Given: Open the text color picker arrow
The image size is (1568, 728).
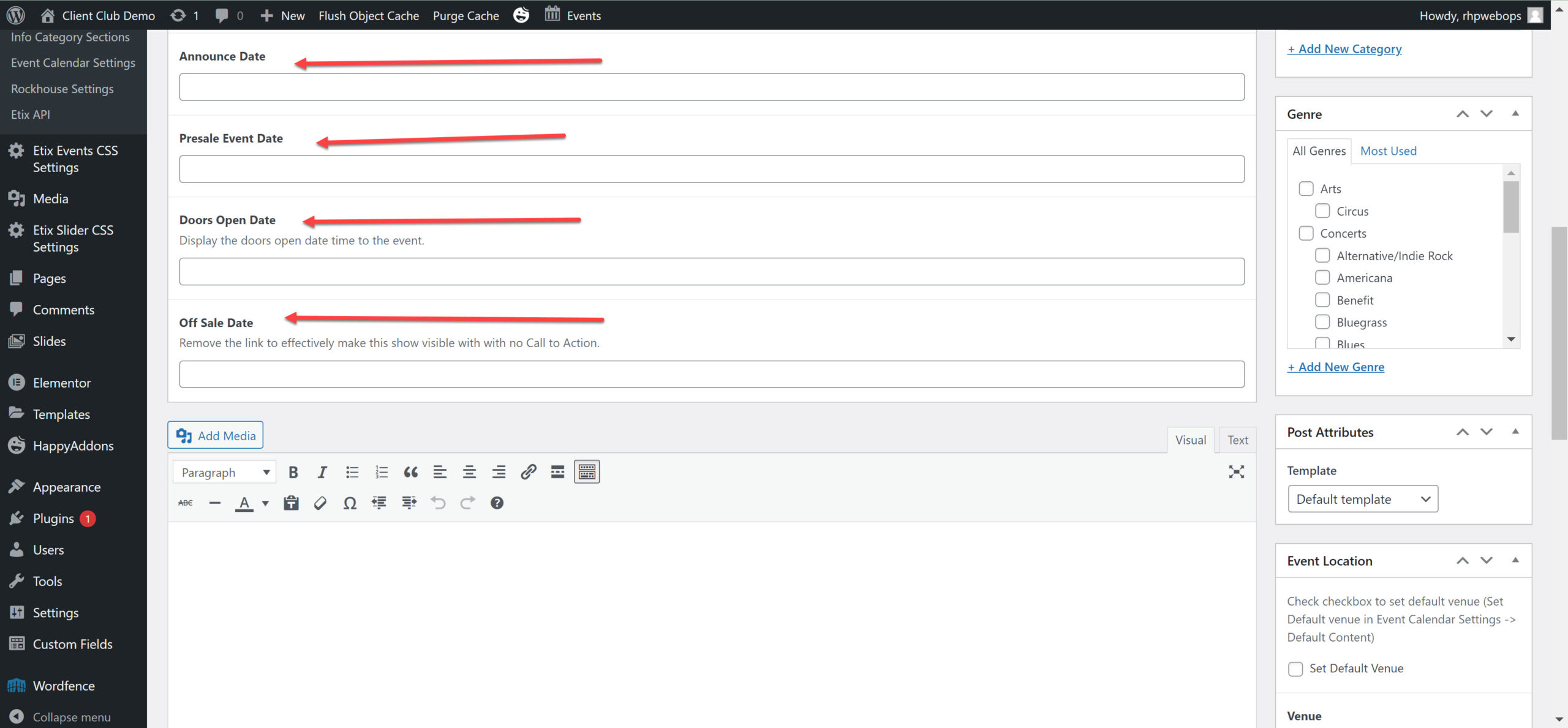Looking at the screenshot, I should pos(265,503).
